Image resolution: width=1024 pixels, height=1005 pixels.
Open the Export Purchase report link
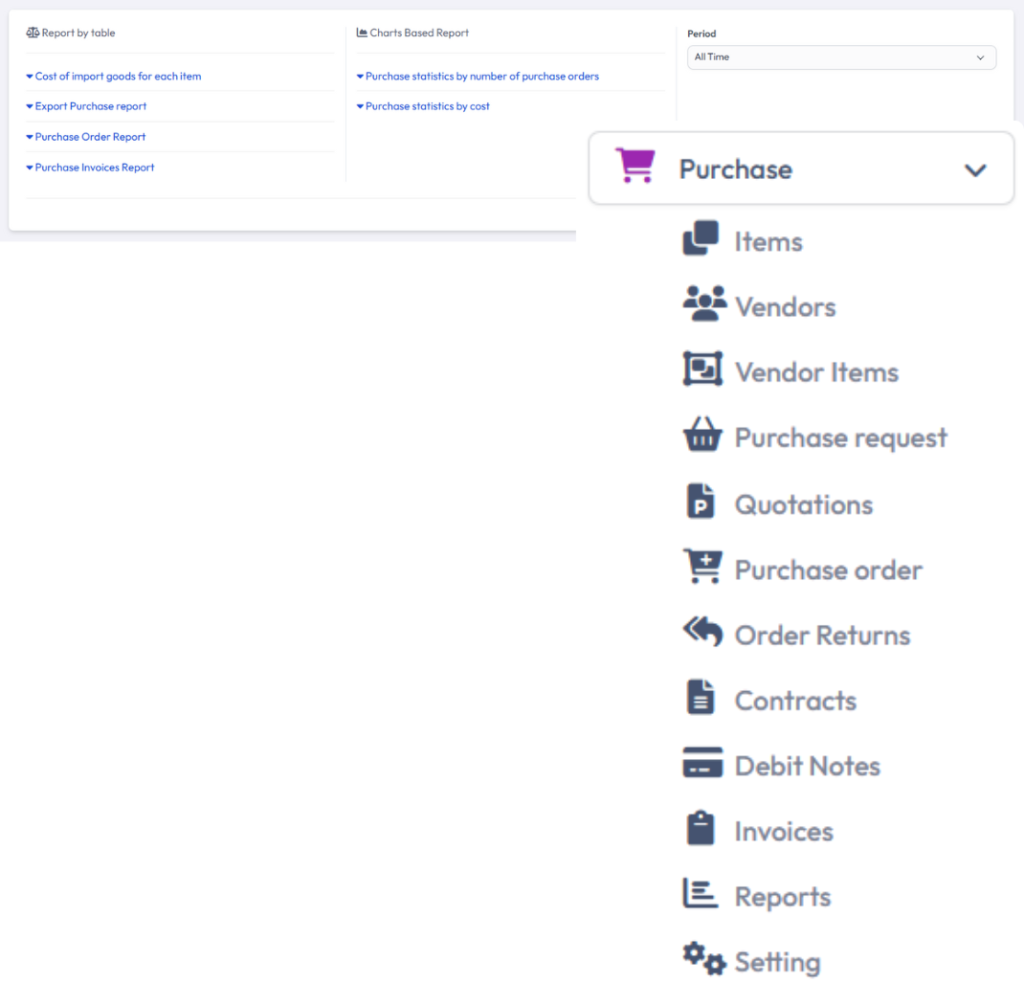[90, 106]
